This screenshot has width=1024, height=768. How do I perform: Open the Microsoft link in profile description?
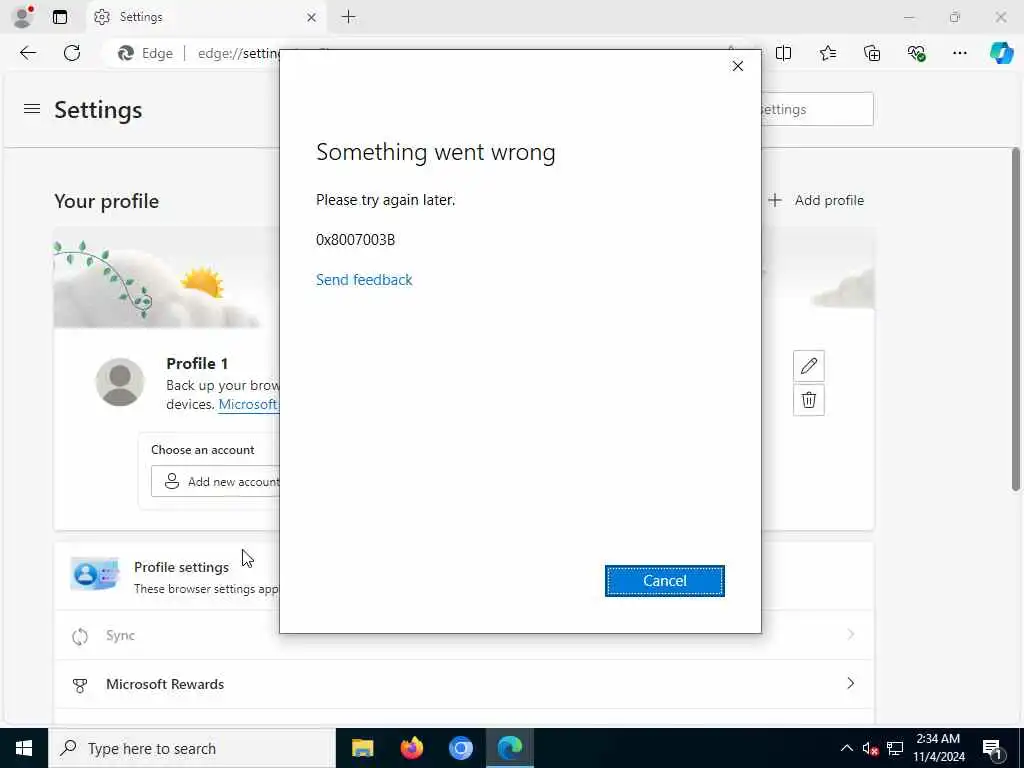(248, 404)
